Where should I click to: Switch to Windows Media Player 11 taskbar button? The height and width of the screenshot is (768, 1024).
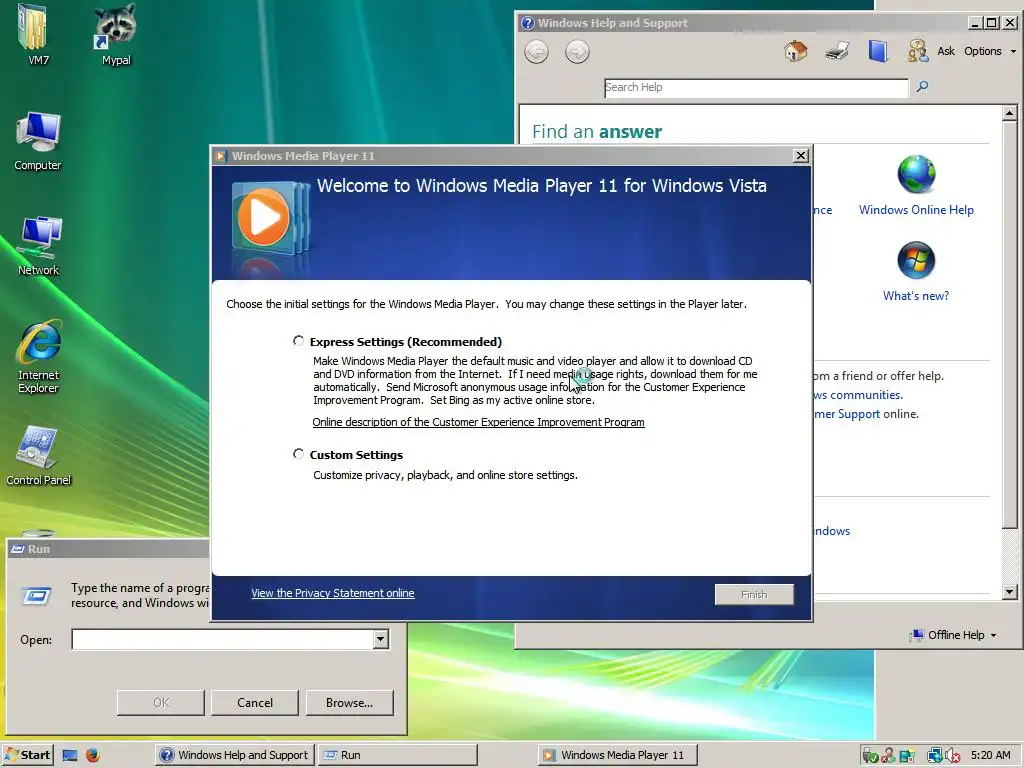[618, 755]
